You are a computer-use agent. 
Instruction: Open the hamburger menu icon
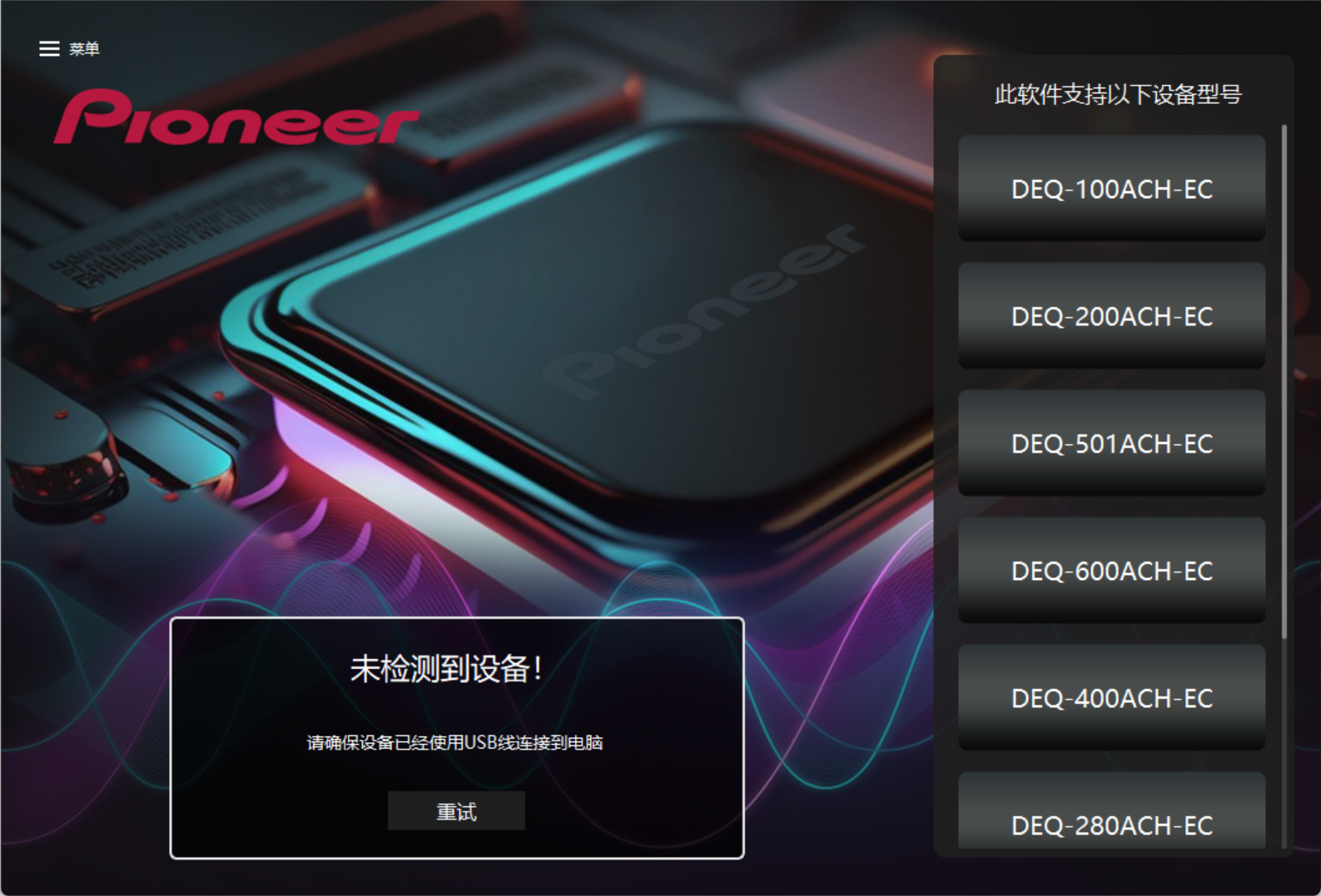point(49,49)
